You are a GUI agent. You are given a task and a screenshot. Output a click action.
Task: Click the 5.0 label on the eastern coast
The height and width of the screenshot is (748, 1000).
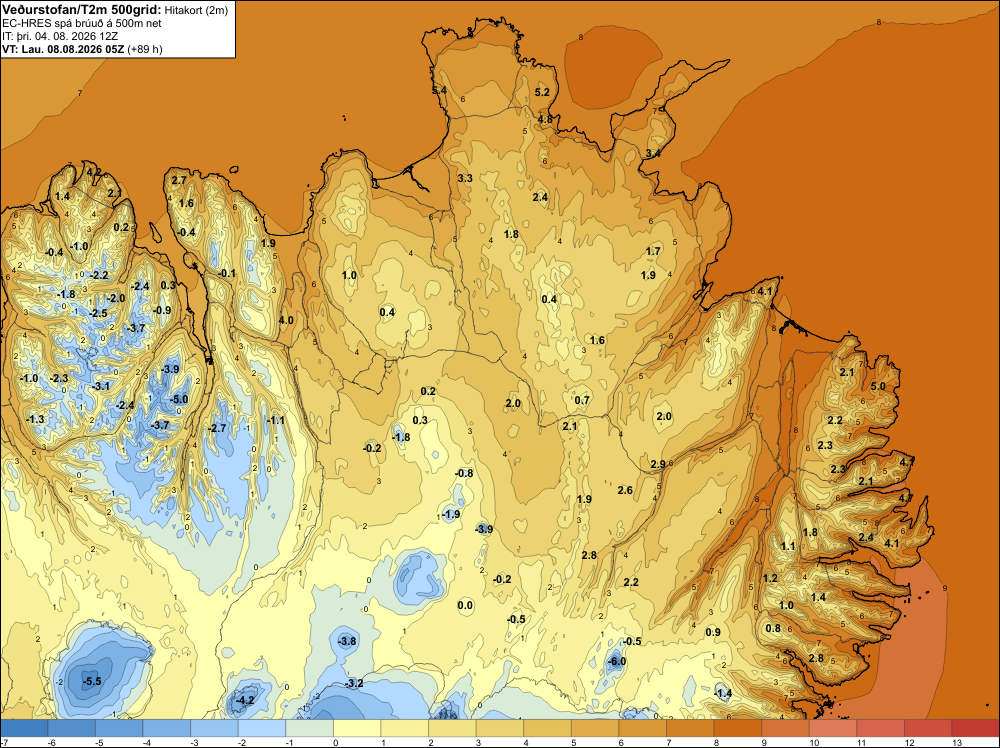878,386
